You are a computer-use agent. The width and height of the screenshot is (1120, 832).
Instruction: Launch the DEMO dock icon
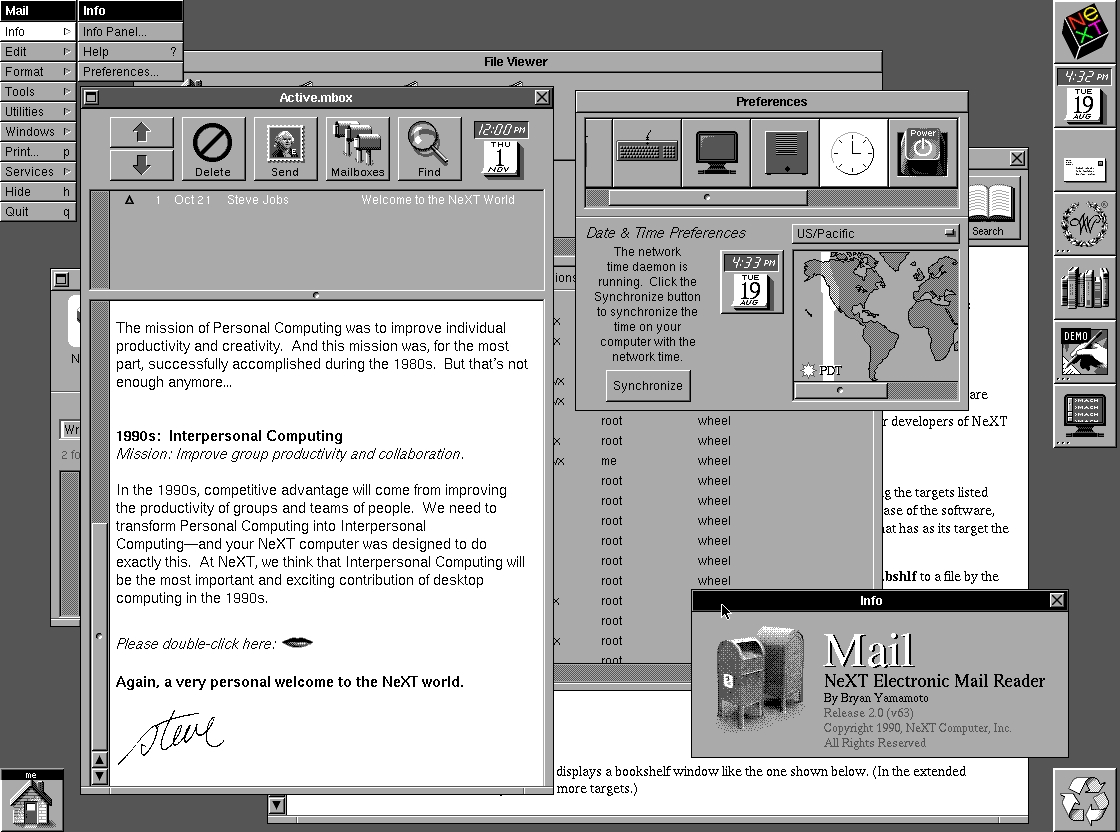click(1084, 351)
